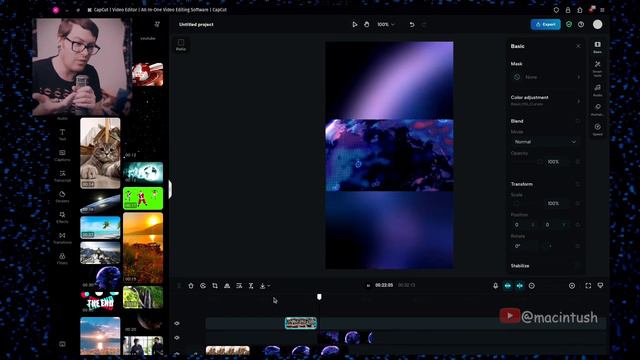Select the green screen Santa thumbnail
The image size is (640, 360).
[x=143, y=198]
